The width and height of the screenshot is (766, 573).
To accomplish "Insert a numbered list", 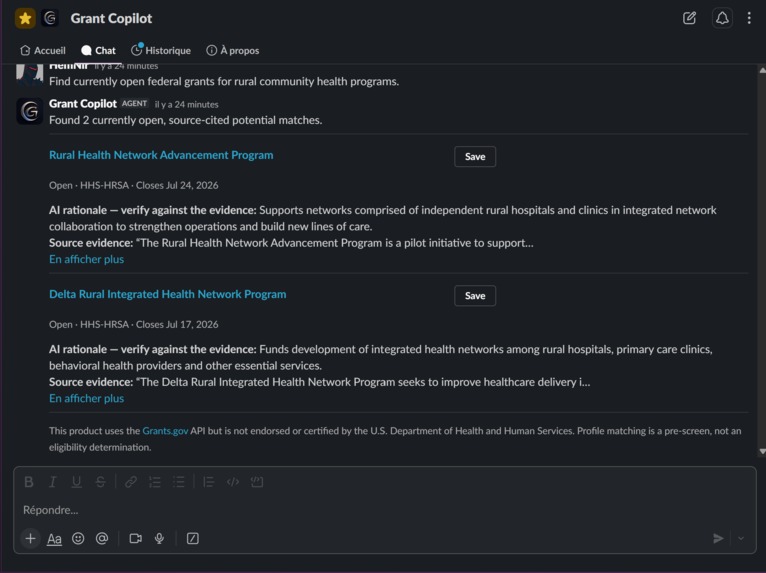I will point(155,482).
